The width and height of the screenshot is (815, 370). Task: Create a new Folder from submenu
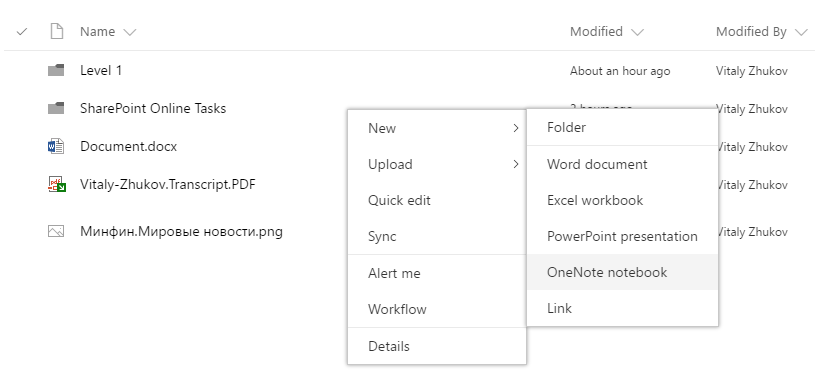pyautogui.click(x=622, y=127)
